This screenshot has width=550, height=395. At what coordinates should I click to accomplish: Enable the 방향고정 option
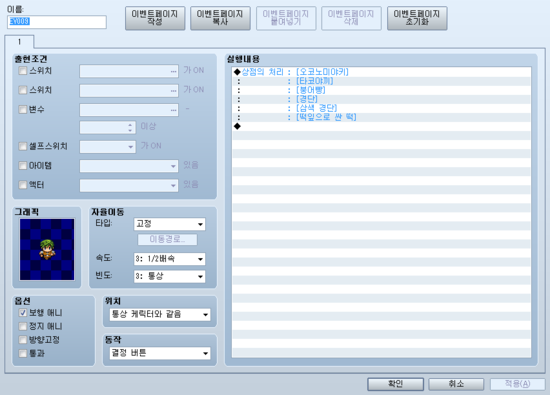(23, 340)
